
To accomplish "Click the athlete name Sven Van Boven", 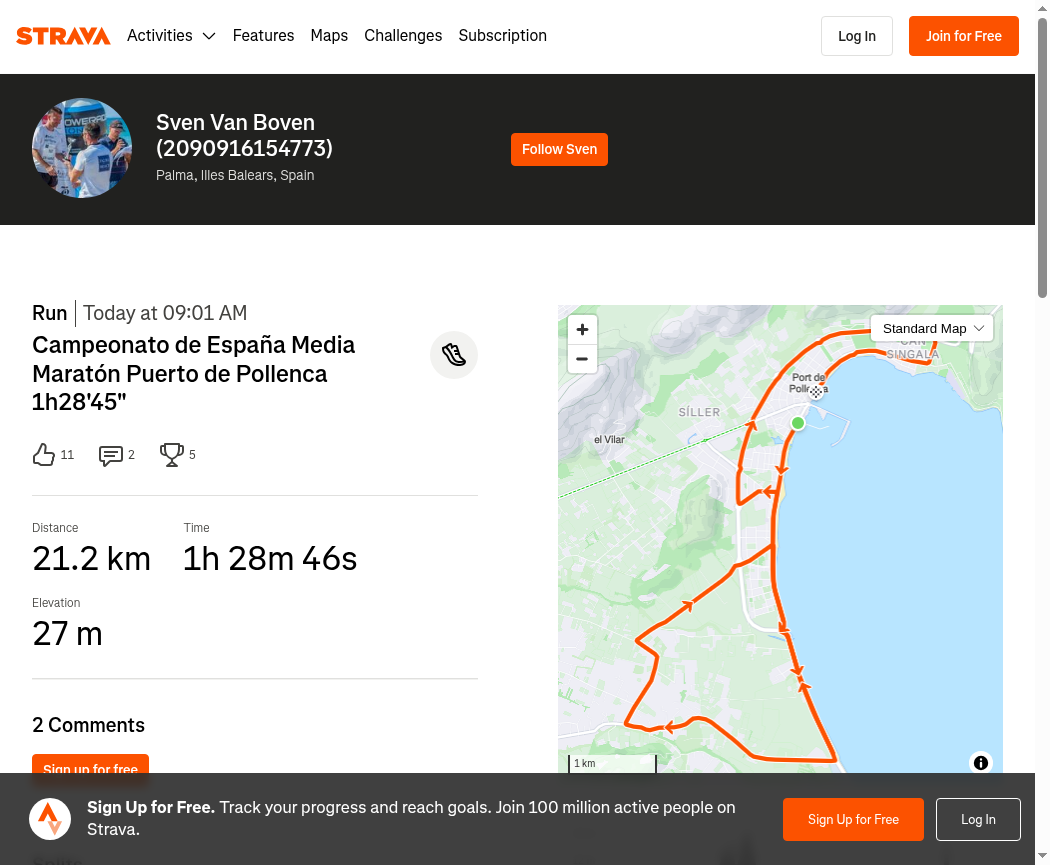I will 244,135.
